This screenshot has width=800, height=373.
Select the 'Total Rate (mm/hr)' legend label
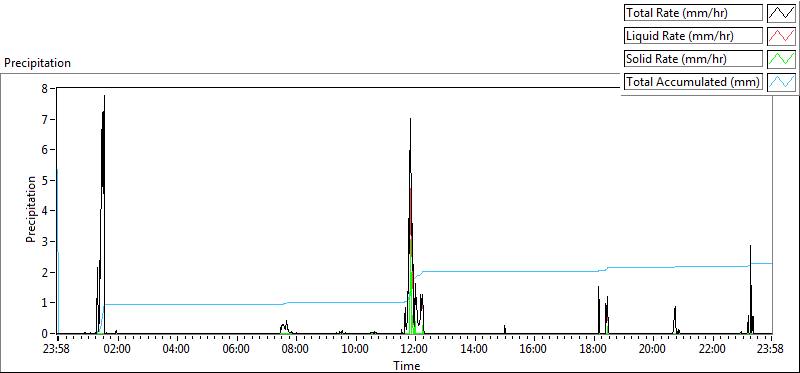(x=693, y=13)
